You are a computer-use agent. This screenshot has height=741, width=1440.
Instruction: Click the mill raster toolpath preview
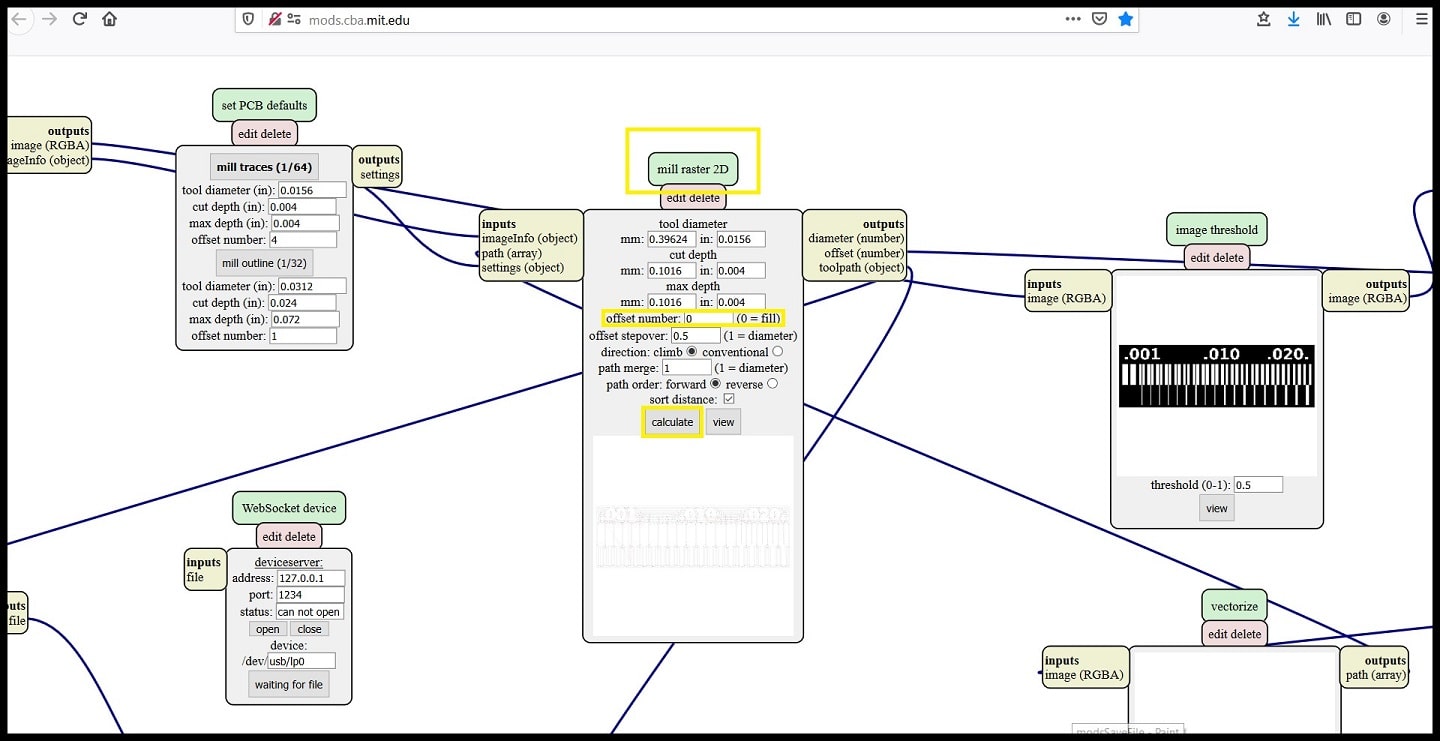693,536
